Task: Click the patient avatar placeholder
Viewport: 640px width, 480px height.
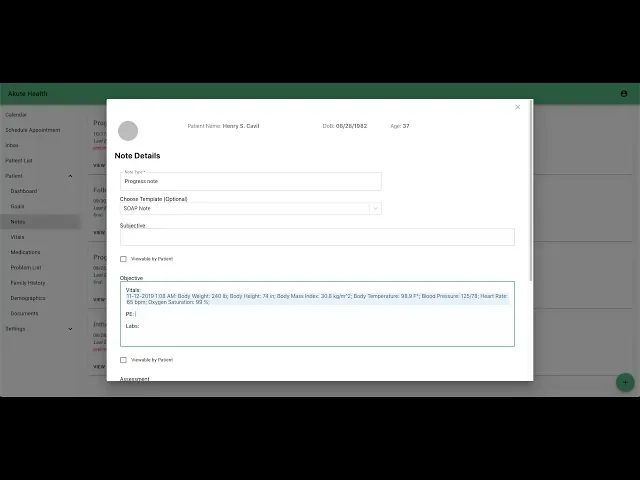Action: click(128, 131)
